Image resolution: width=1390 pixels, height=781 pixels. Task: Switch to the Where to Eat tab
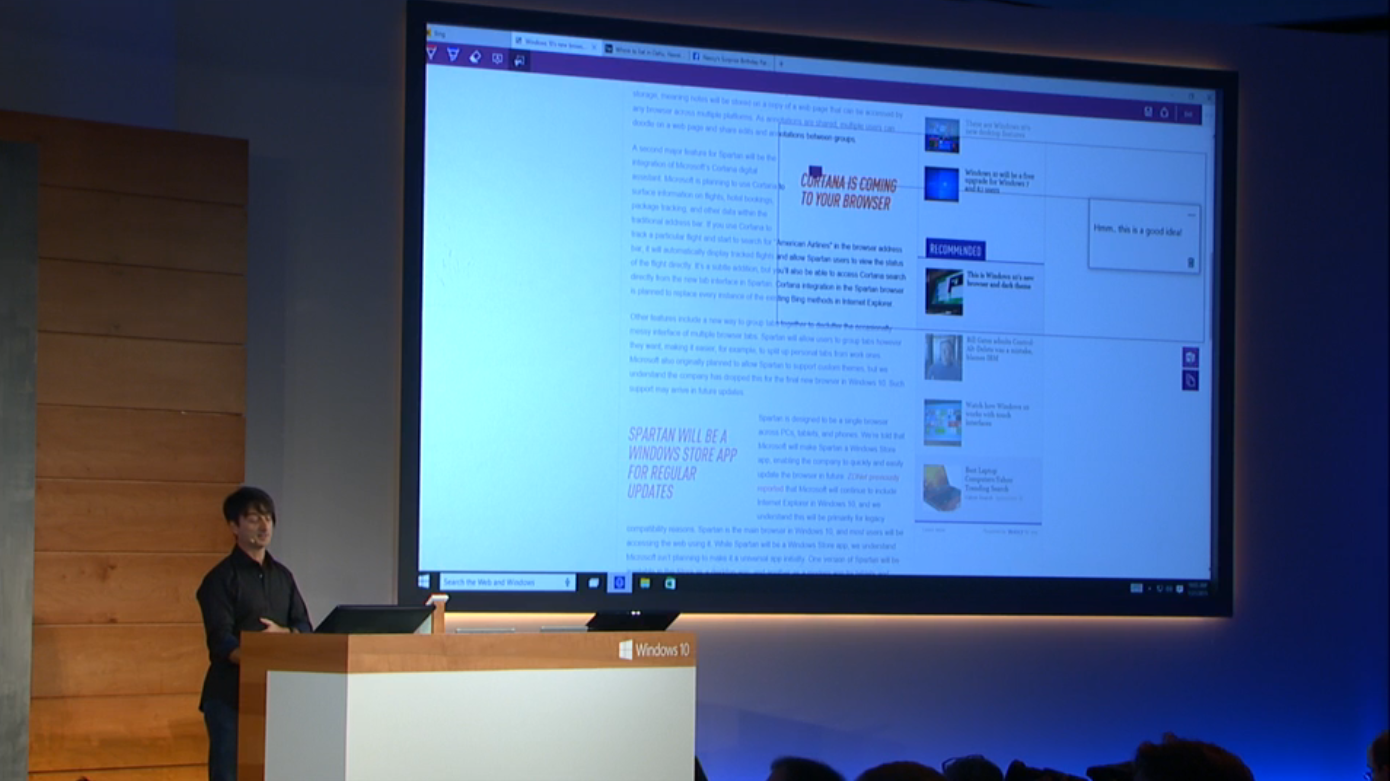pos(644,50)
